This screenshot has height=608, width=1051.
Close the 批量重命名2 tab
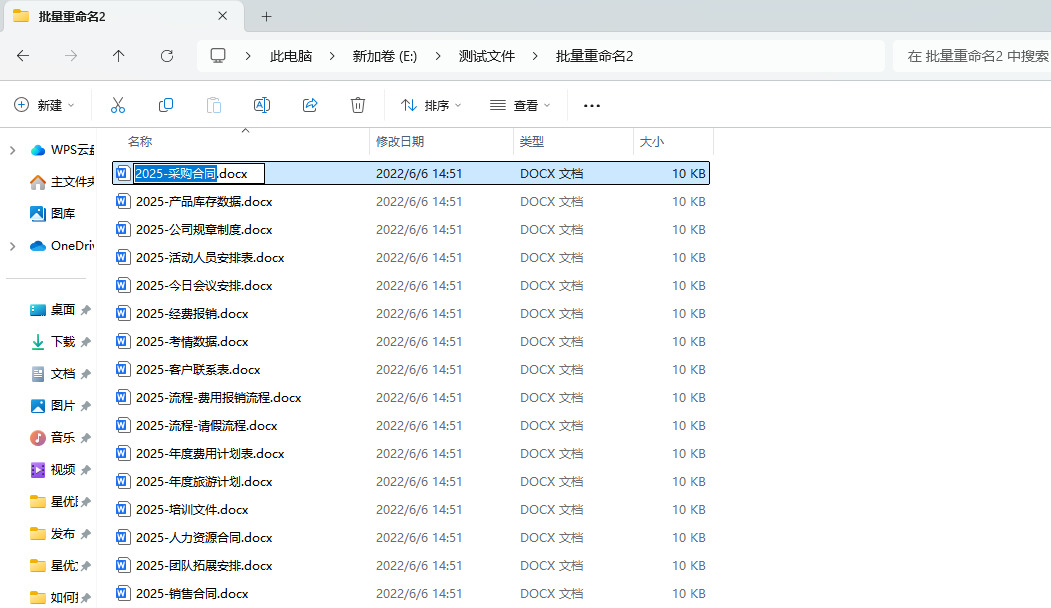click(223, 15)
